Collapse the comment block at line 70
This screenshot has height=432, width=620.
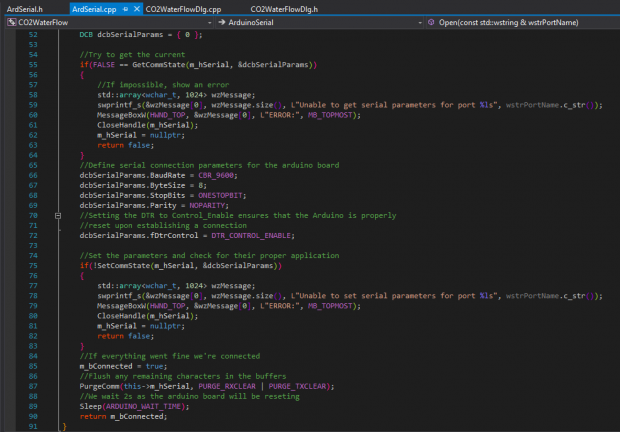tap(58, 215)
